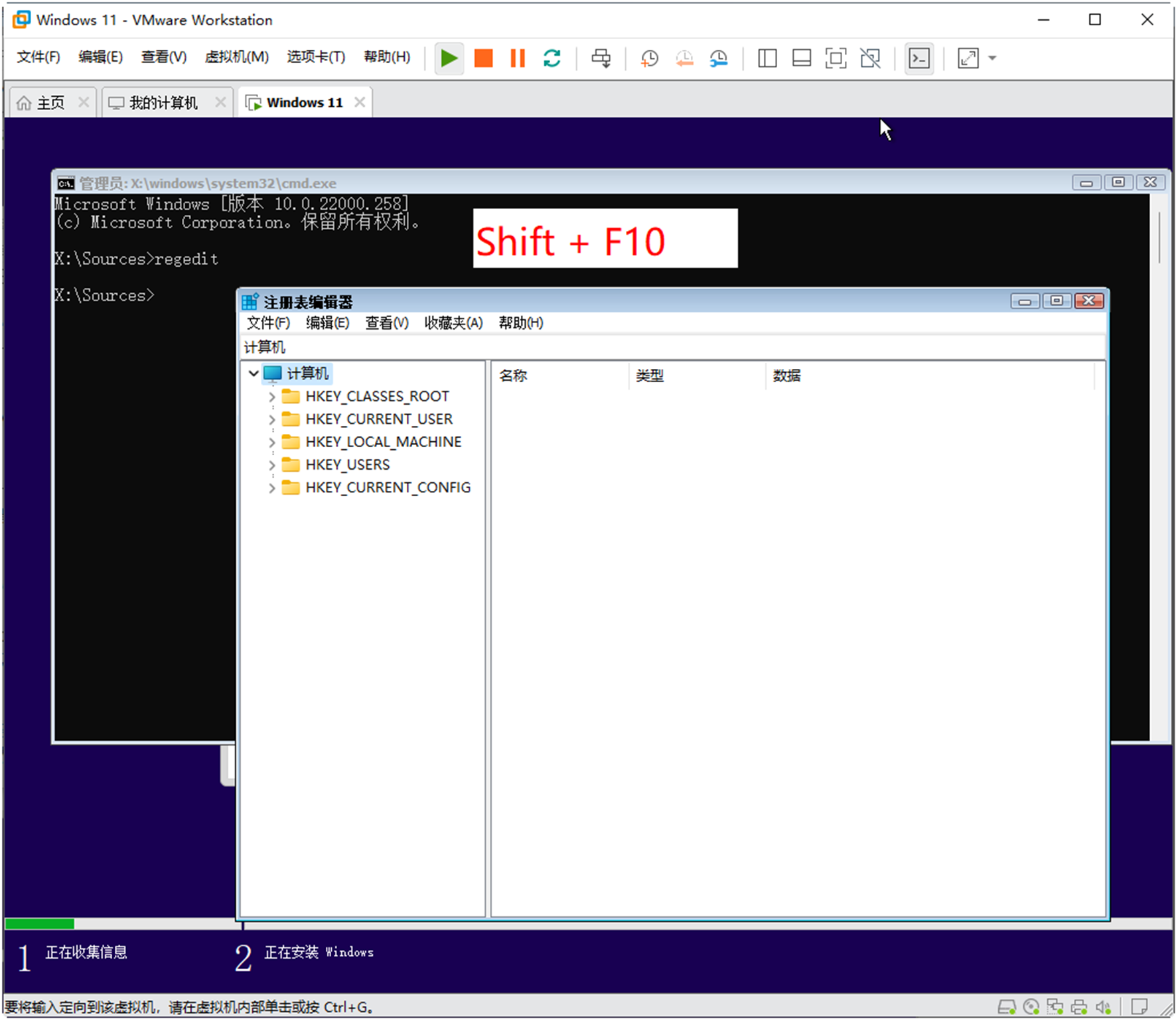1176x1019 pixels.
Task: Open Registry Editor 帮助(H) menu
Action: coord(521,323)
